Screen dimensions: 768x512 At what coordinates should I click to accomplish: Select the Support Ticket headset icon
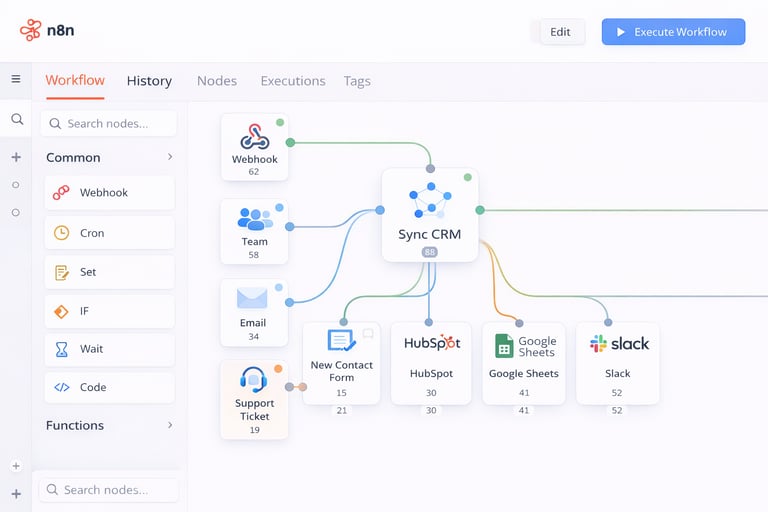tap(254, 380)
